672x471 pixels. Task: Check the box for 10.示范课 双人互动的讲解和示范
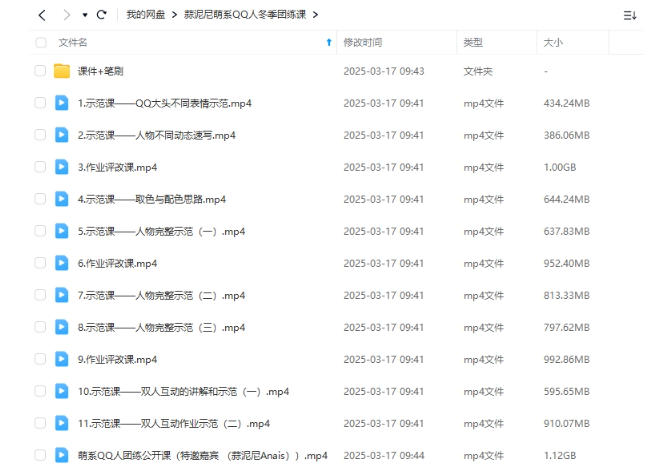[x=40, y=391]
